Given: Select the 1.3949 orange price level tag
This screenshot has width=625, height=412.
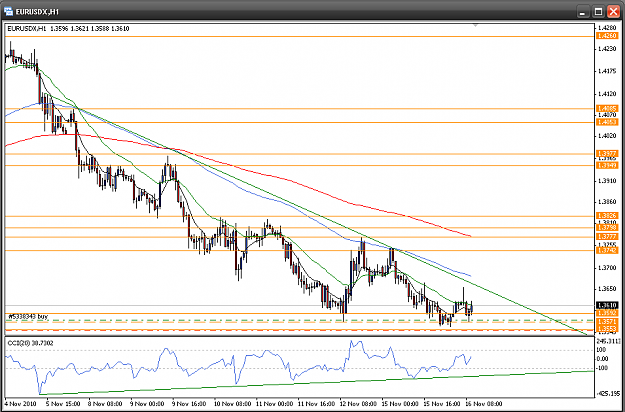Looking at the screenshot, I should pyautogui.click(x=607, y=165).
